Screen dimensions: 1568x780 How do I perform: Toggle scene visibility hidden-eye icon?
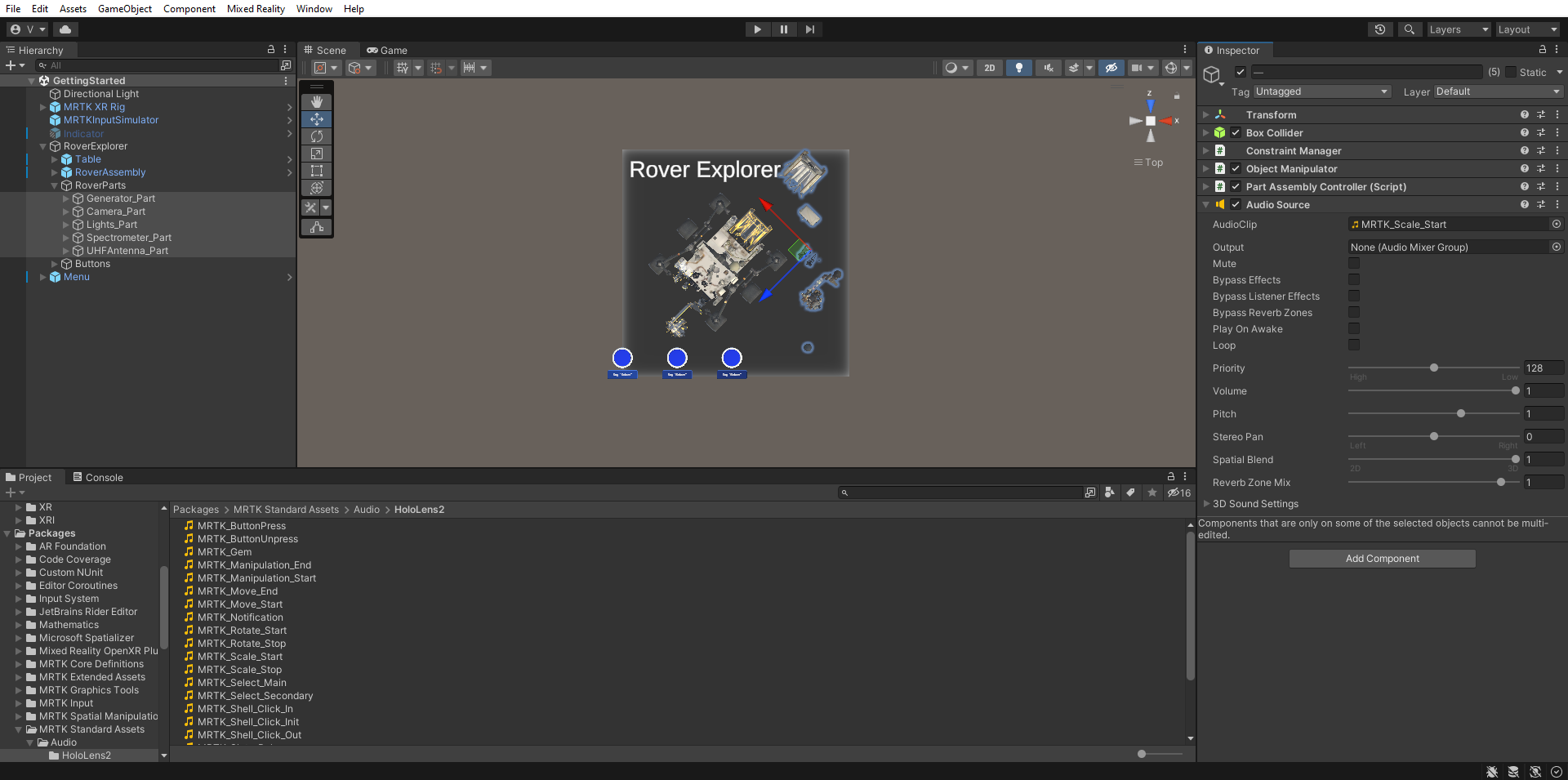point(1111,68)
